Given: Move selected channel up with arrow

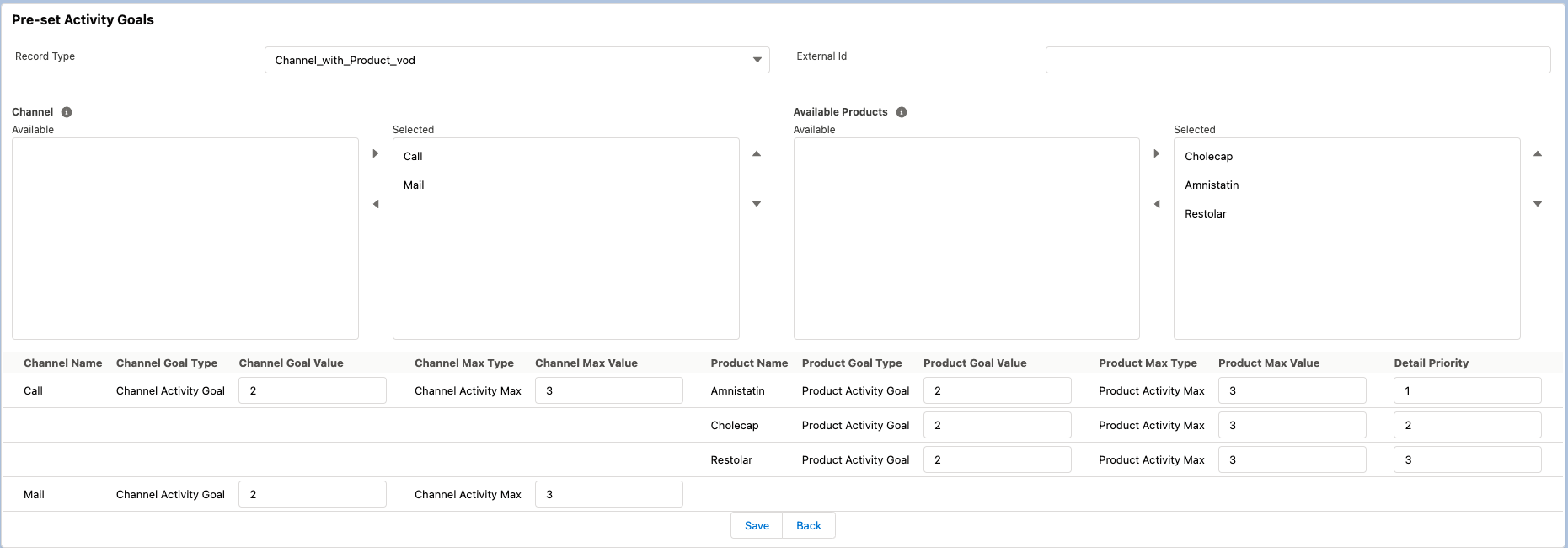Looking at the screenshot, I should pyautogui.click(x=757, y=153).
